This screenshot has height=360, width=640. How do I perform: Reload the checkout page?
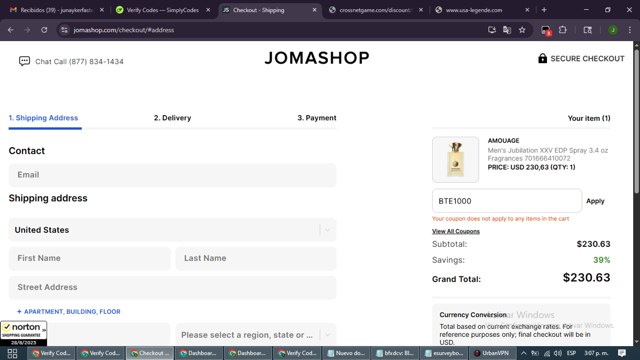click(44, 30)
